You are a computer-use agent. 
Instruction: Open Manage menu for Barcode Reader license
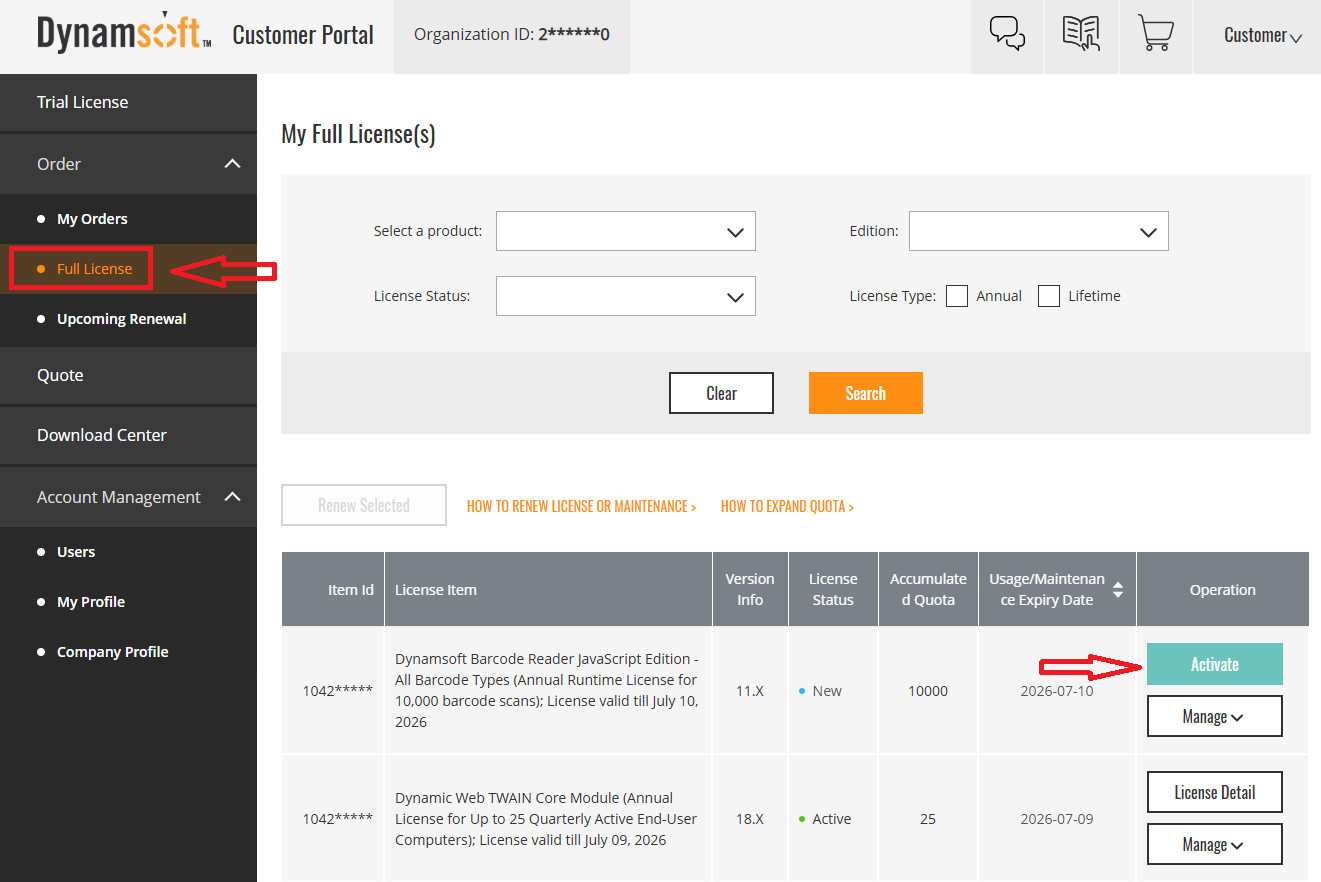(1214, 716)
